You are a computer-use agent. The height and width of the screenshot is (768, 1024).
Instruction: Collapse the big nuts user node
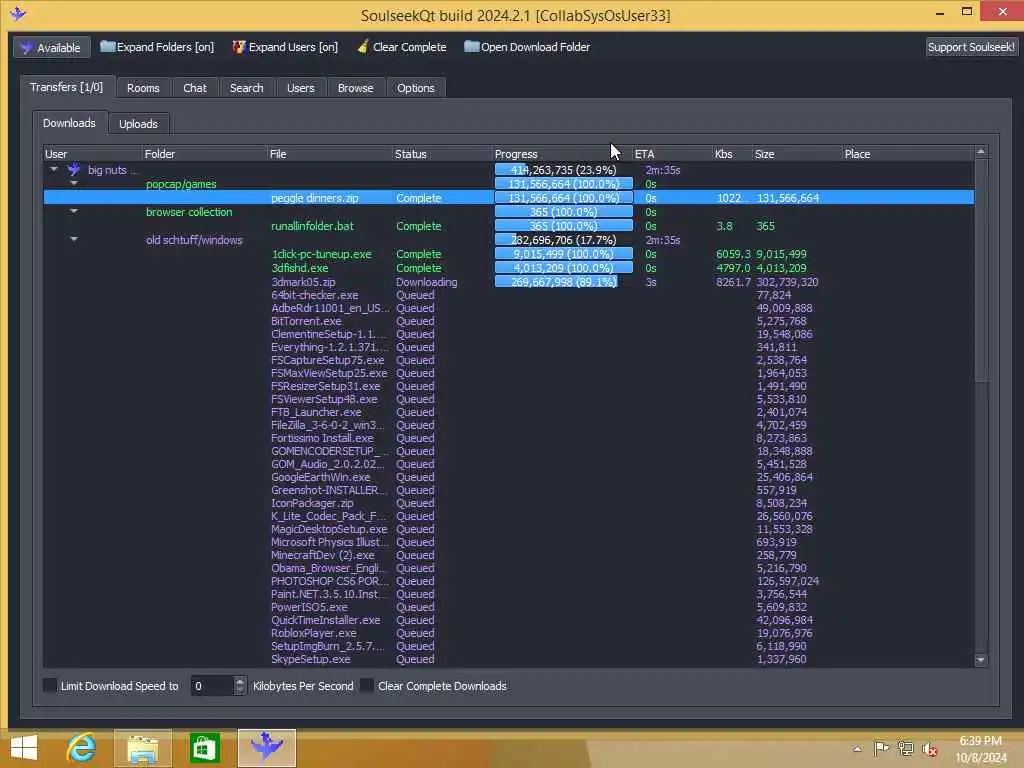pos(54,169)
